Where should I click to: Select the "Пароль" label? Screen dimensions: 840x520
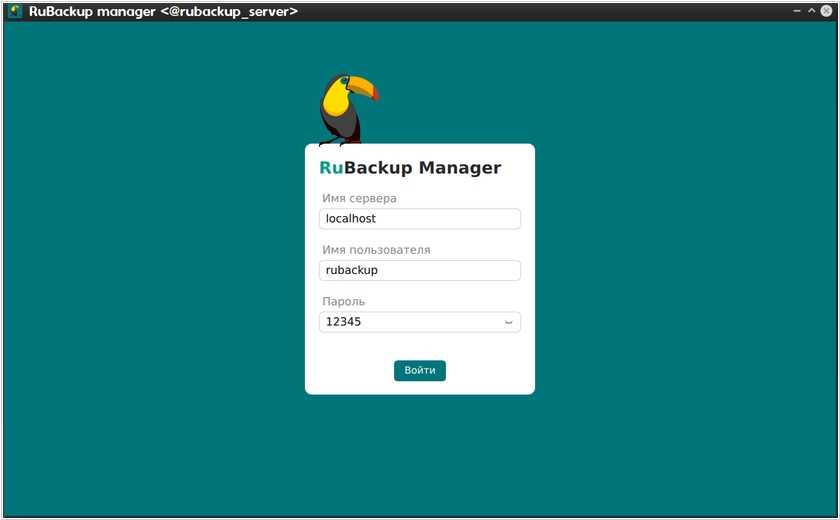pos(343,301)
